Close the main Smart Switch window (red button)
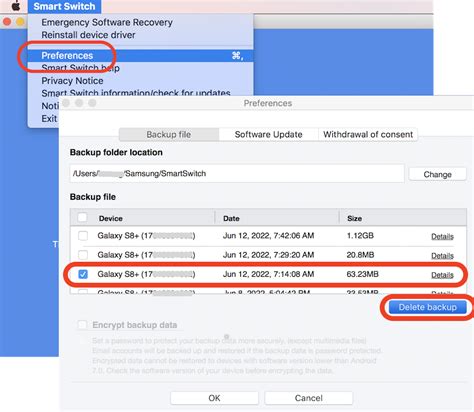474x412 pixels. 7,22
